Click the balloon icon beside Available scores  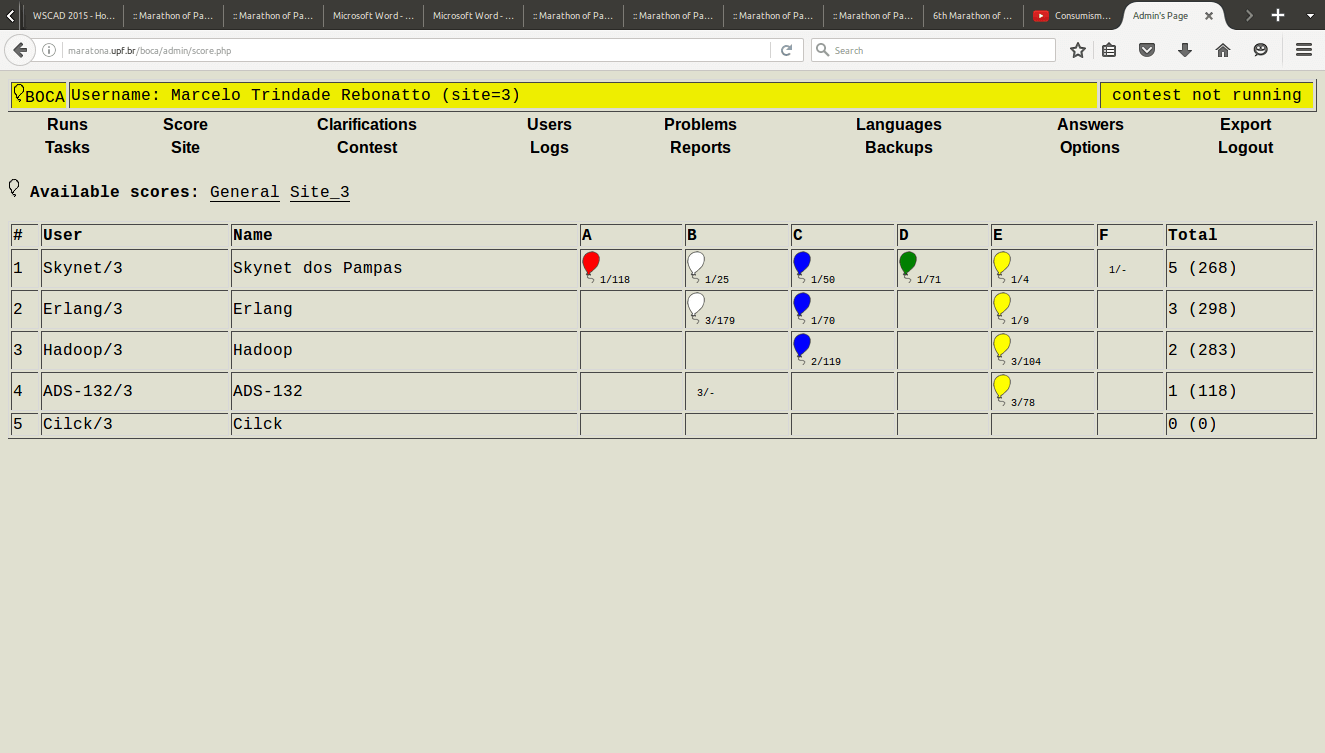tap(14, 188)
